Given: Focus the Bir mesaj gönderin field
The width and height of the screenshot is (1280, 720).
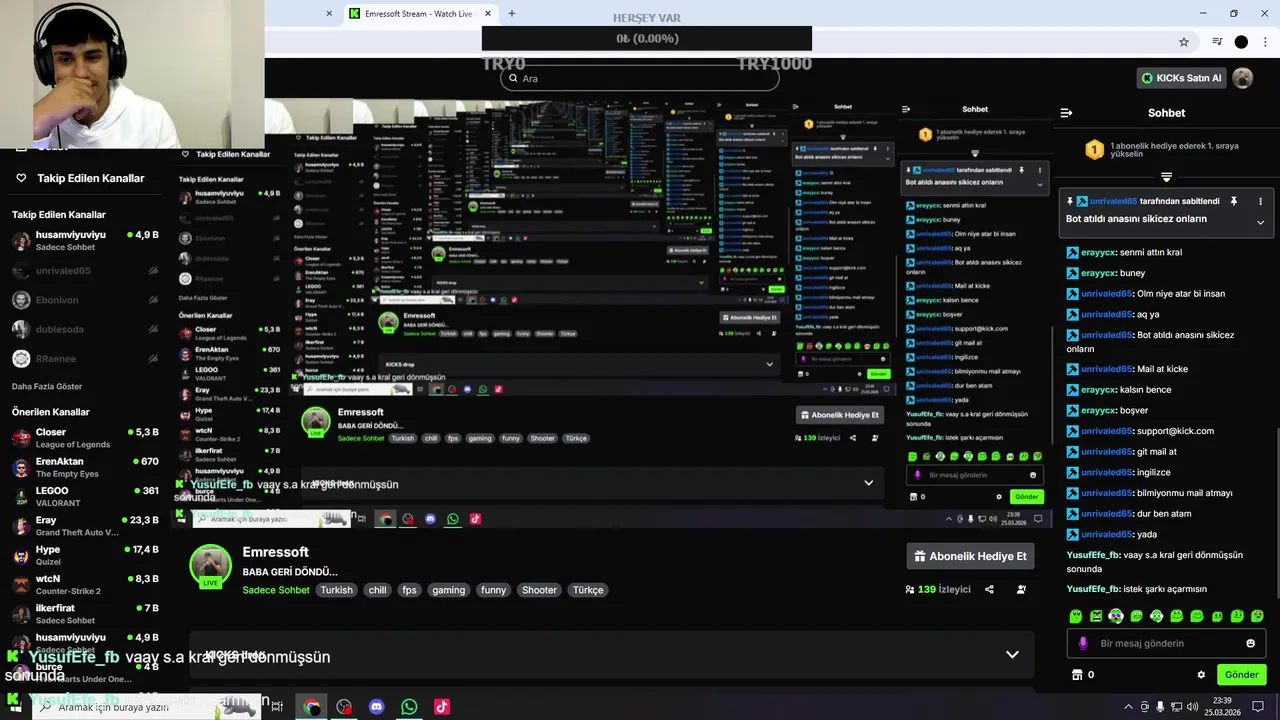Looking at the screenshot, I should click(x=1166, y=643).
